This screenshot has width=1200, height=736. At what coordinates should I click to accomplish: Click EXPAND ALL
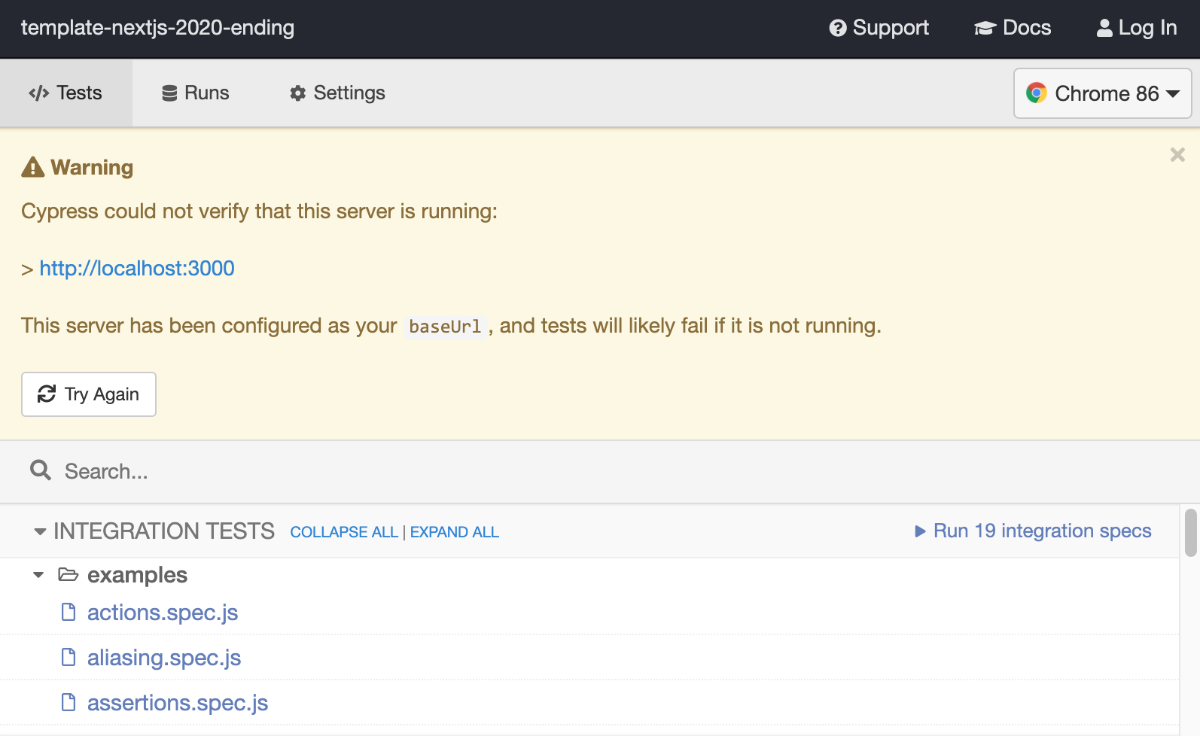click(454, 532)
